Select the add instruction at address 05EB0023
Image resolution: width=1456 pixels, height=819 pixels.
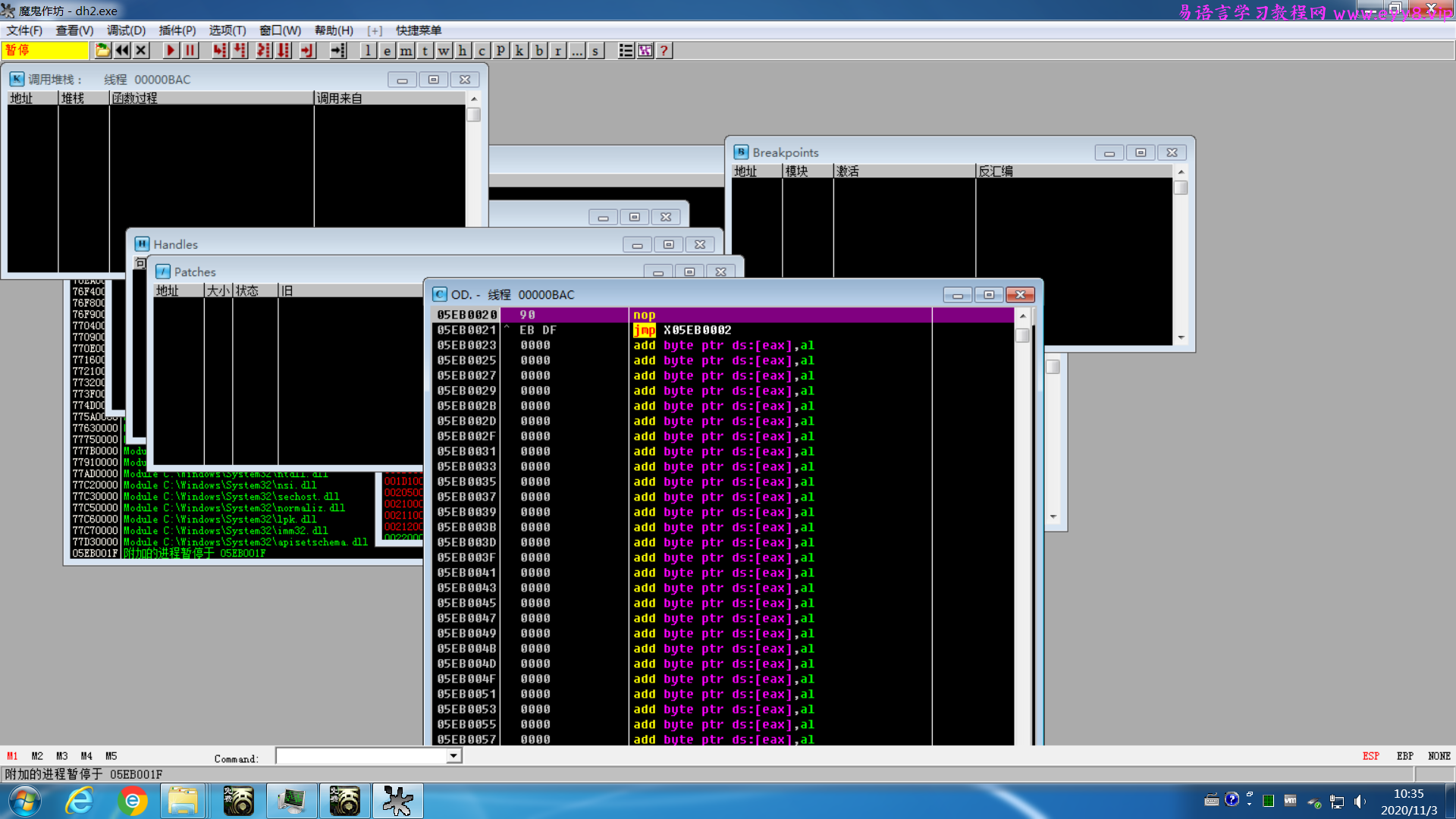click(x=723, y=345)
